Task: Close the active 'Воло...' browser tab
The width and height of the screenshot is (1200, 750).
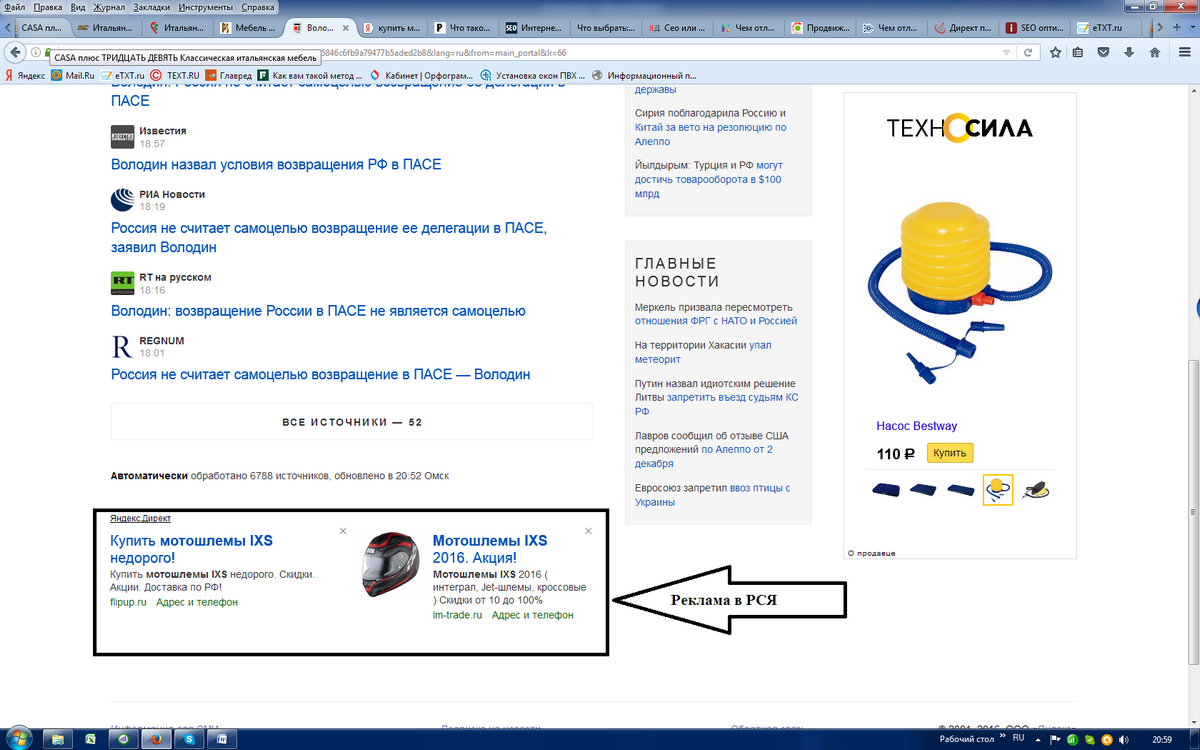Action: 344,28
